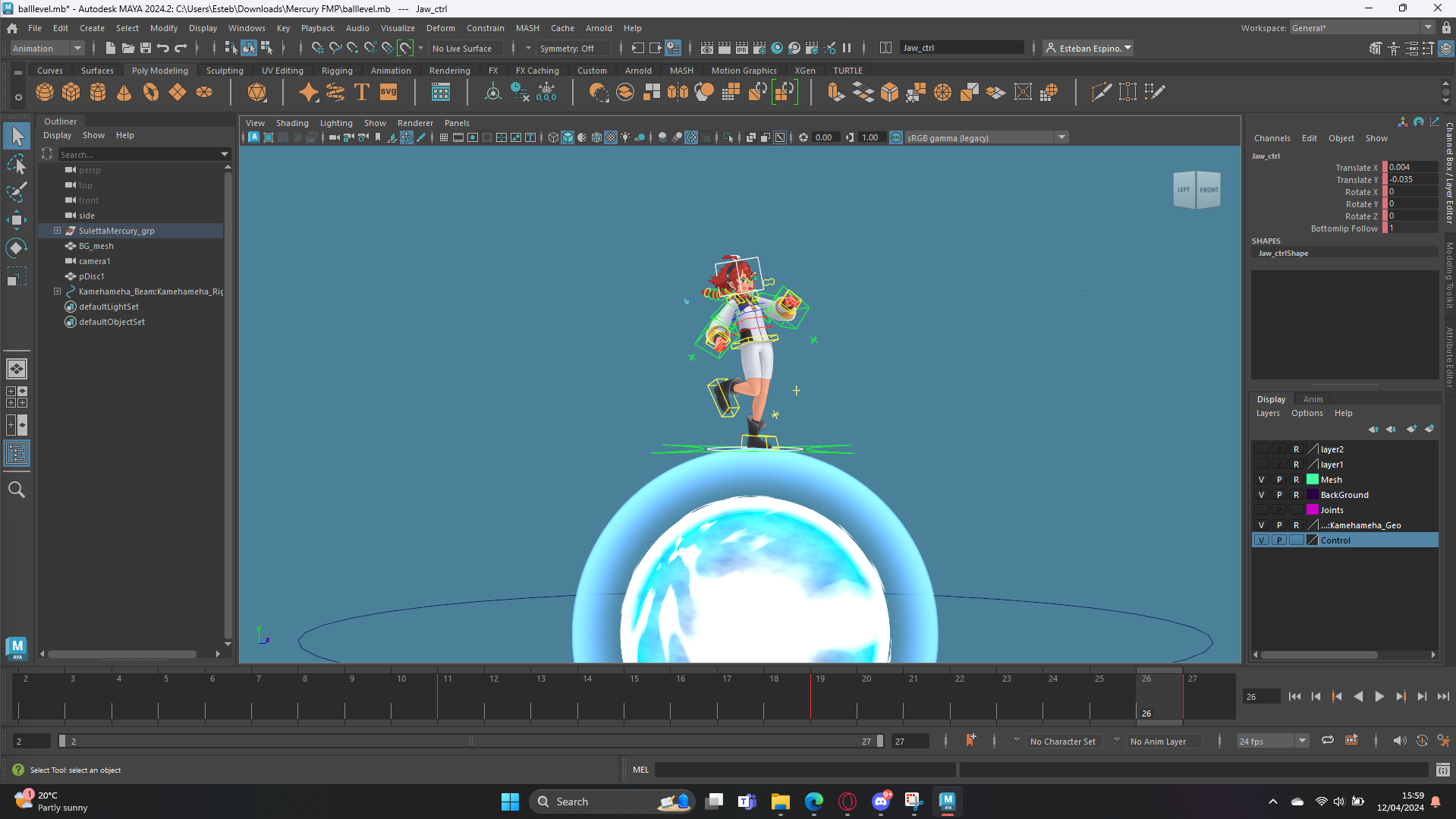1456x819 pixels.
Task: Expand SulettaMercury_grp in Outliner
Action: coord(57,231)
